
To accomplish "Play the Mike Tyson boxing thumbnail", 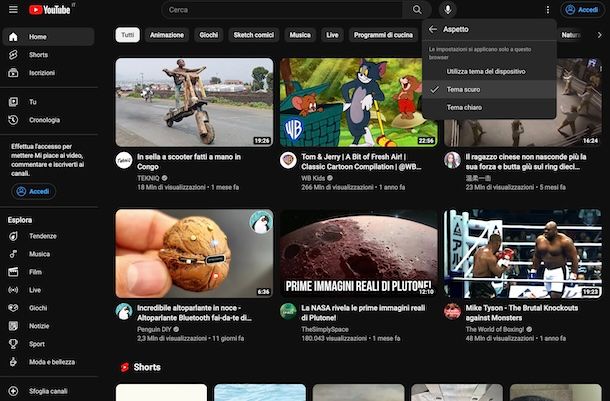I will click(x=523, y=254).
